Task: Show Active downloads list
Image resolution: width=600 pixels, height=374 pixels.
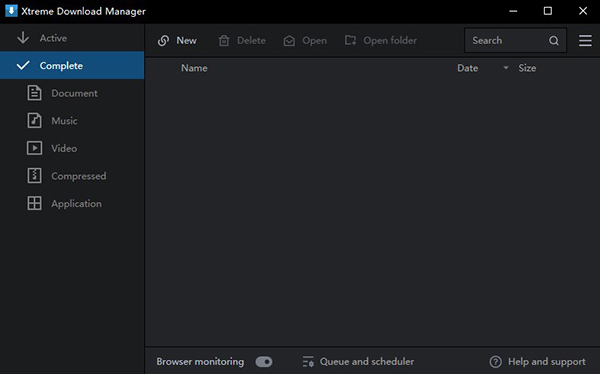Action: coord(72,38)
